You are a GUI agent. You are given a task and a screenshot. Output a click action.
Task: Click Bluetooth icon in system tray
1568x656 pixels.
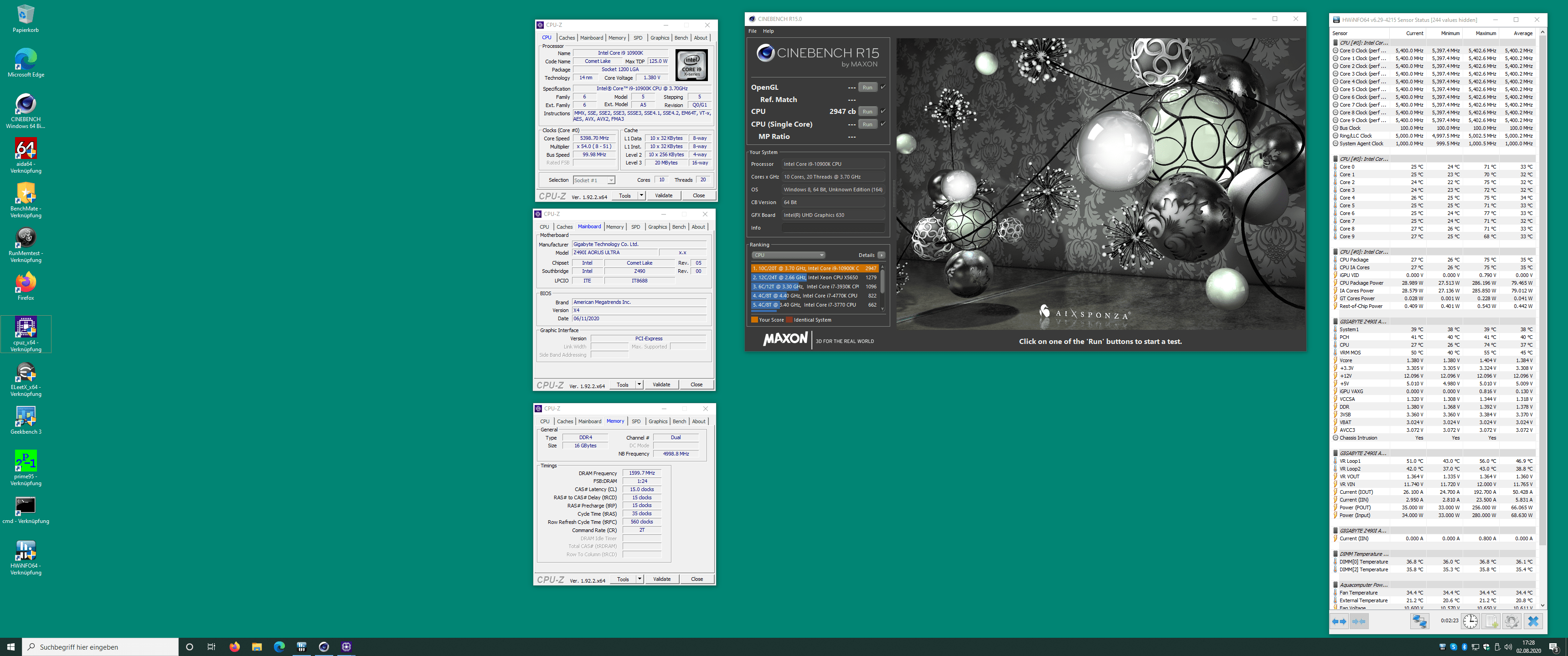coord(1464,646)
